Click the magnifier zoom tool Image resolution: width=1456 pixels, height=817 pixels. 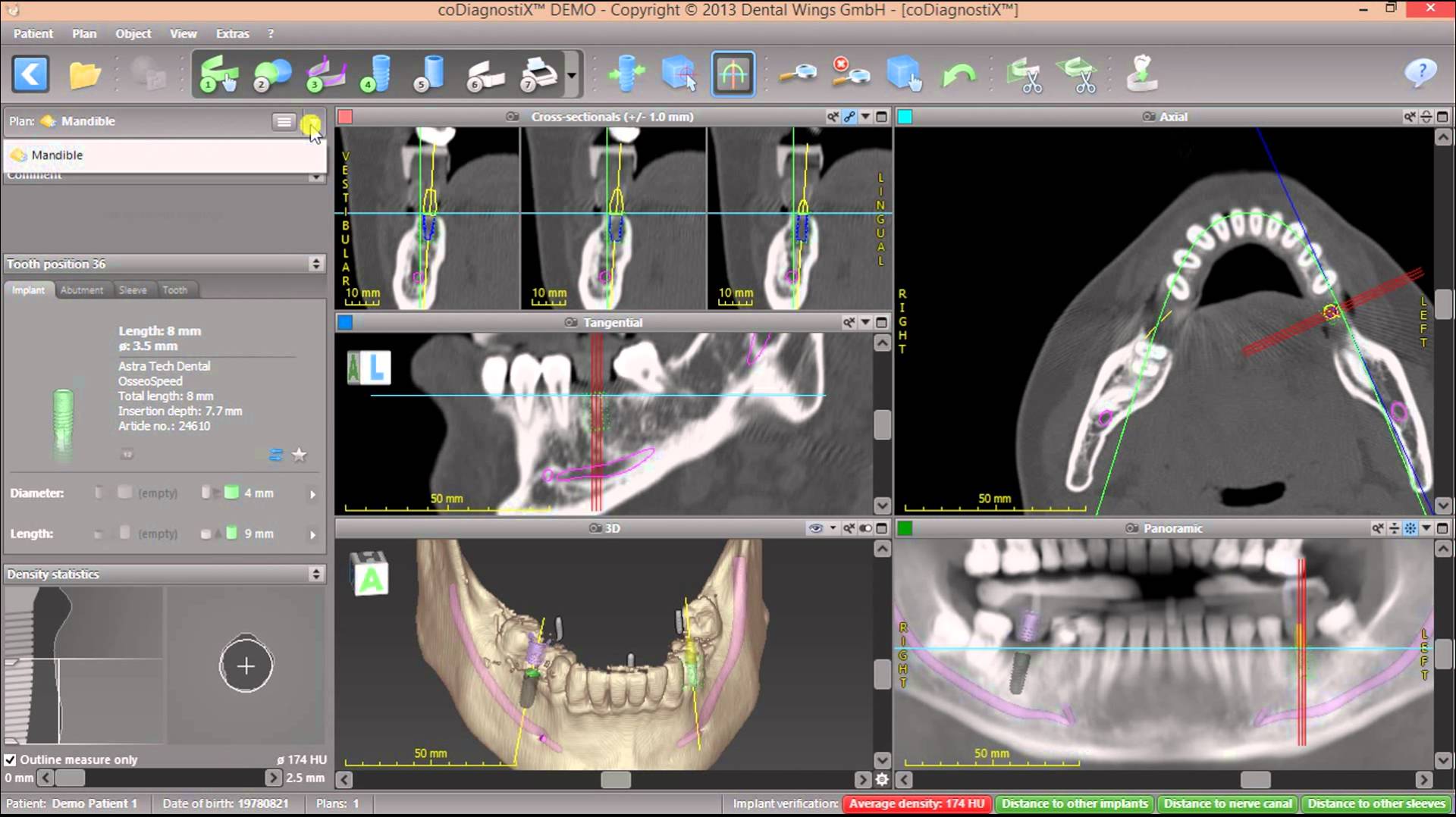pos(798,74)
